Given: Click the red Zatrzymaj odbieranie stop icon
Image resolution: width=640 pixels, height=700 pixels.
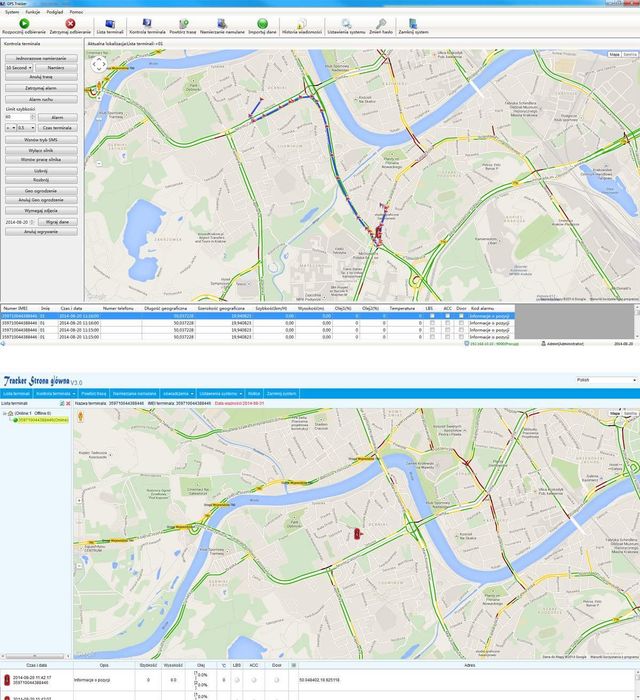Looking at the screenshot, I should [x=70, y=23].
